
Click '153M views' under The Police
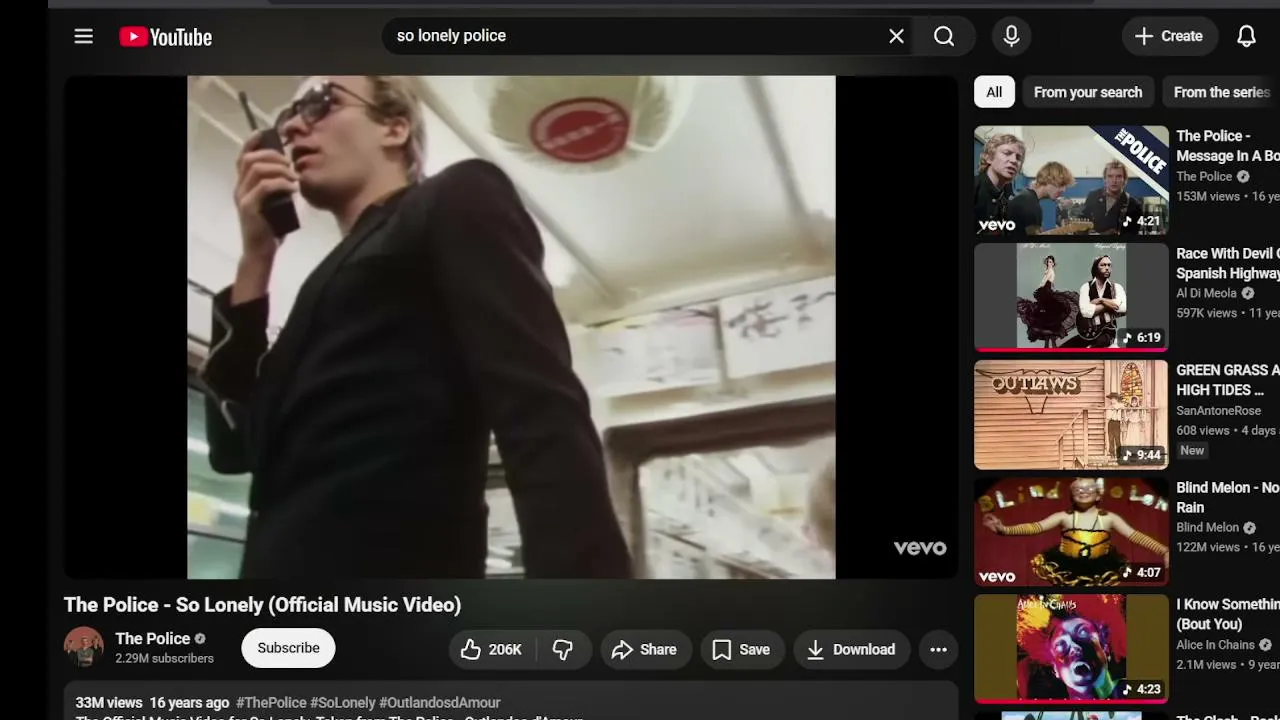point(1208,196)
